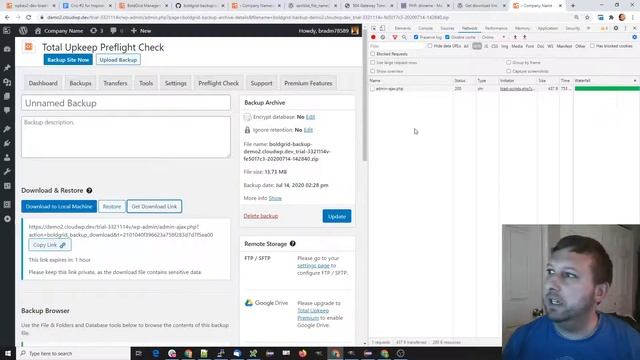640x360 pixels.
Task: Open the Preflight Check tab
Action: [x=218, y=83]
